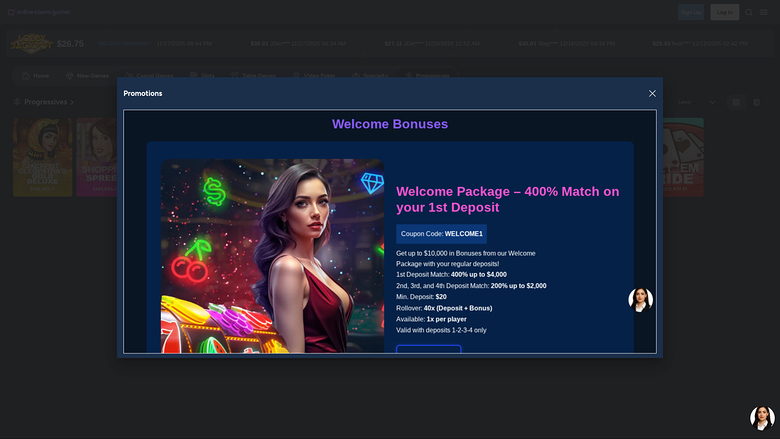Click the Log In button
The width and height of the screenshot is (780, 439).
point(725,12)
